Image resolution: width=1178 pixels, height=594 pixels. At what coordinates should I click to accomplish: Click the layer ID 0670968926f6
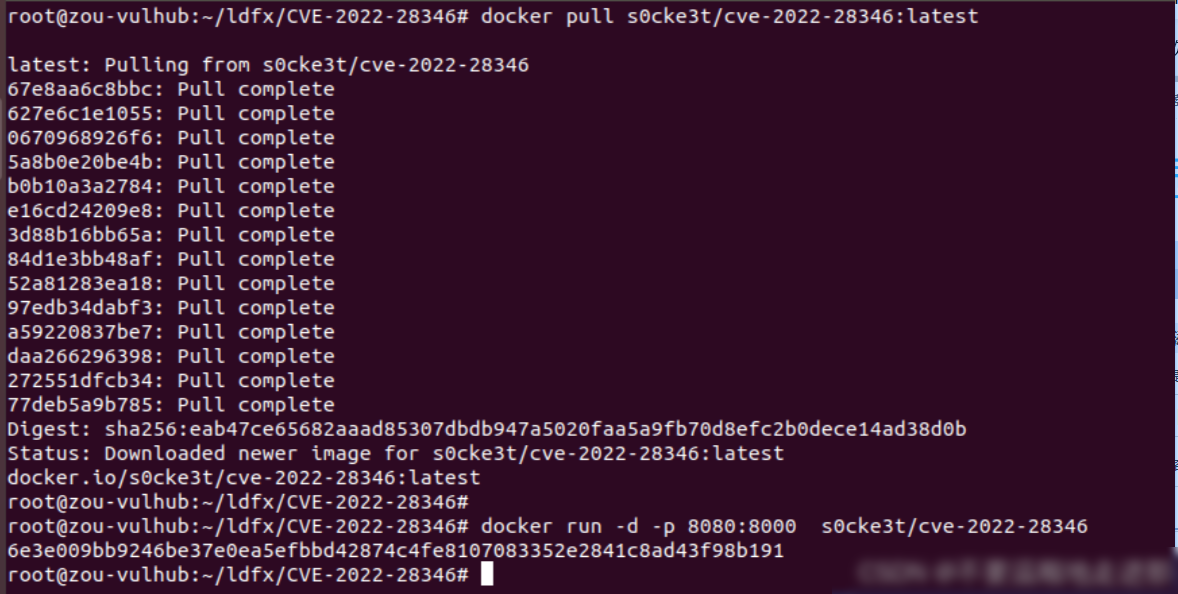coord(84,138)
